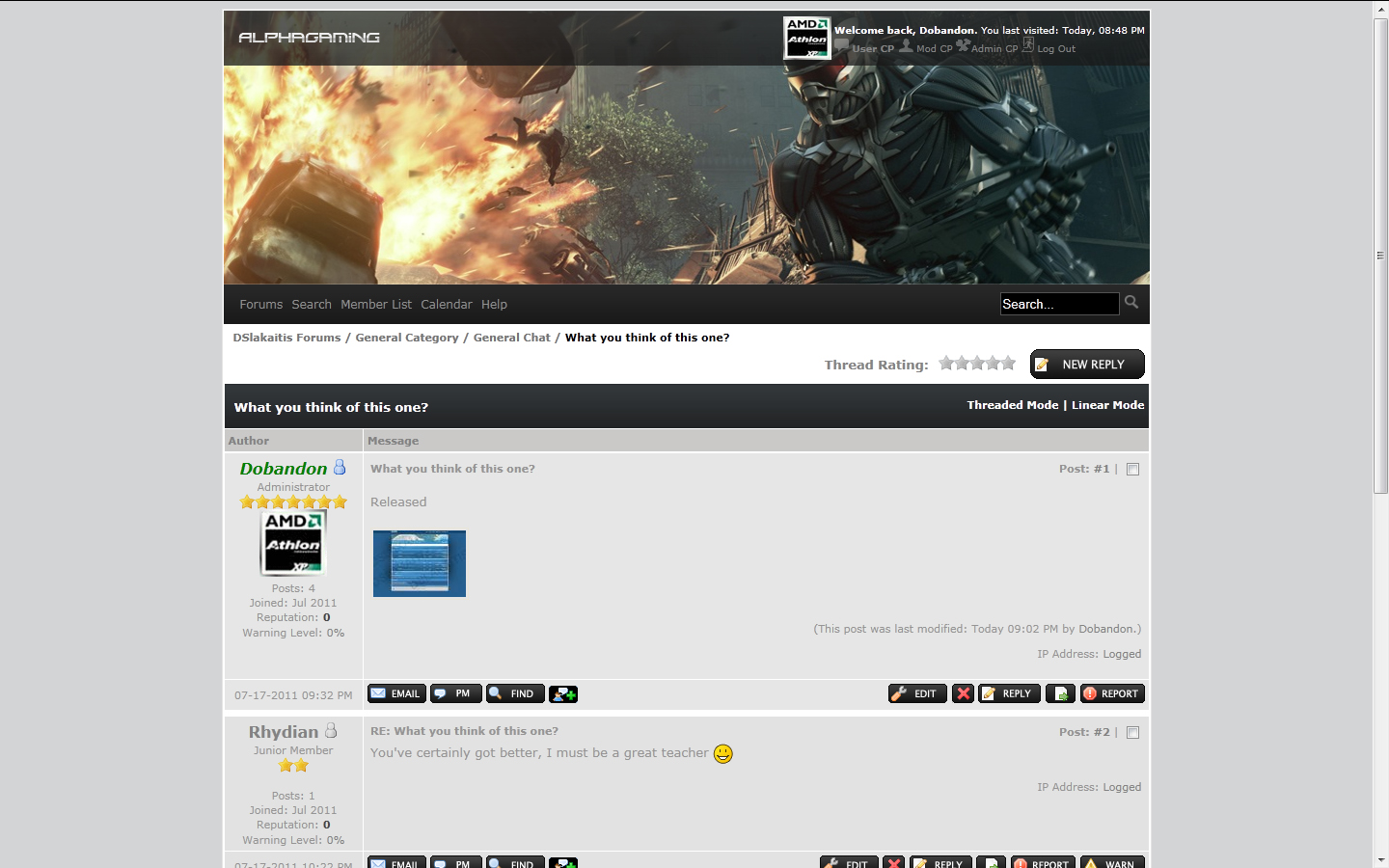Viewport: 1389px width, 868px height.
Task: Rate the thread with the fifth star
Action: point(1008,364)
